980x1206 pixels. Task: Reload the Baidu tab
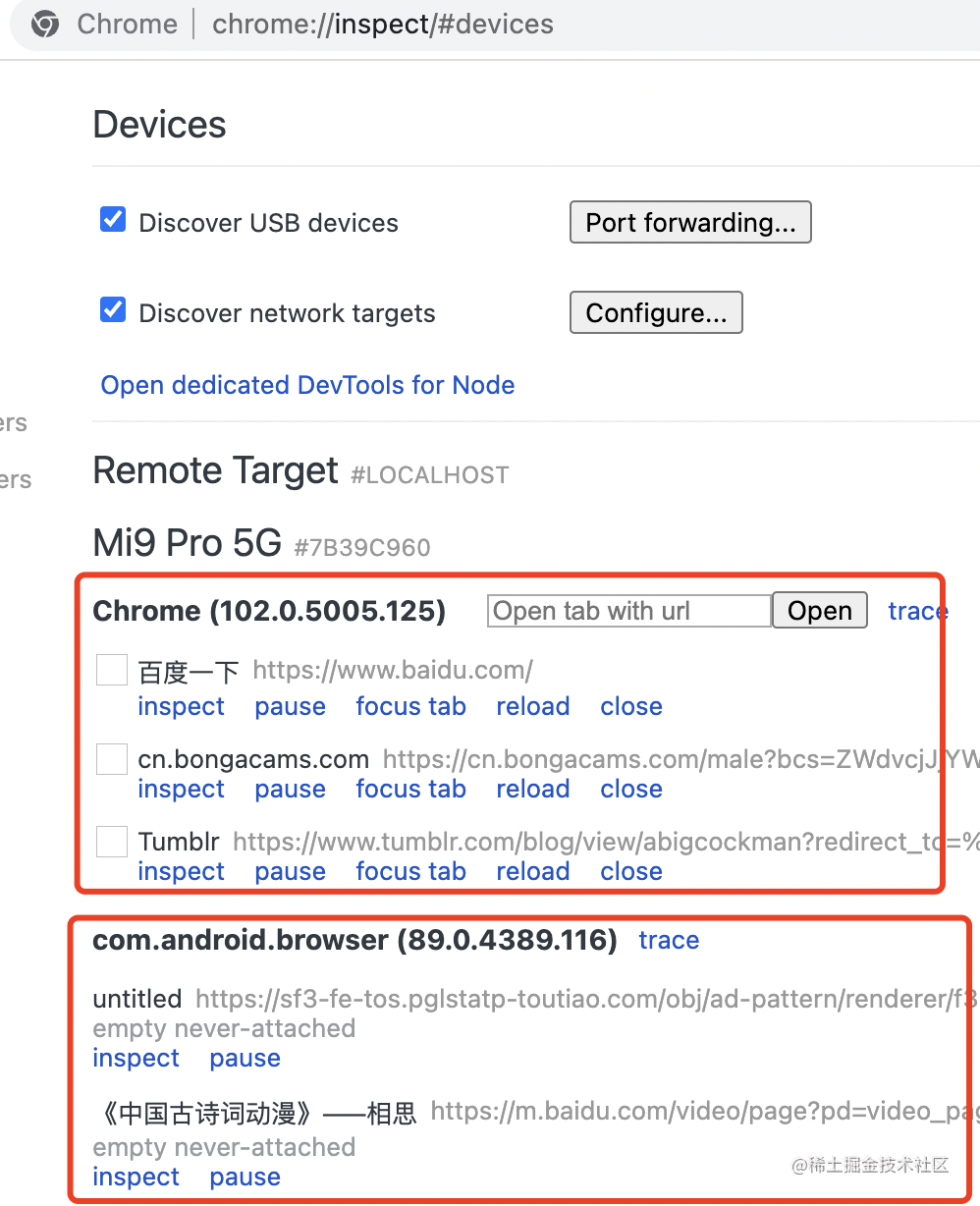(533, 706)
